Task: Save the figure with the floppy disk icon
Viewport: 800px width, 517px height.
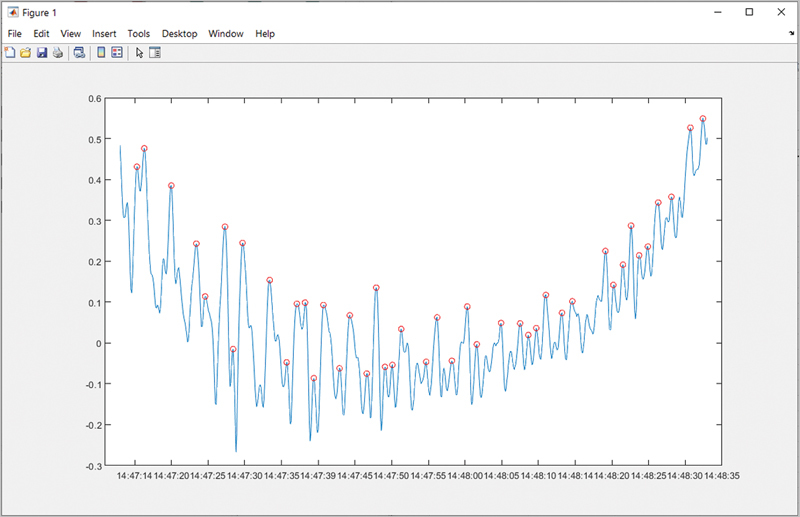Action: [x=42, y=52]
